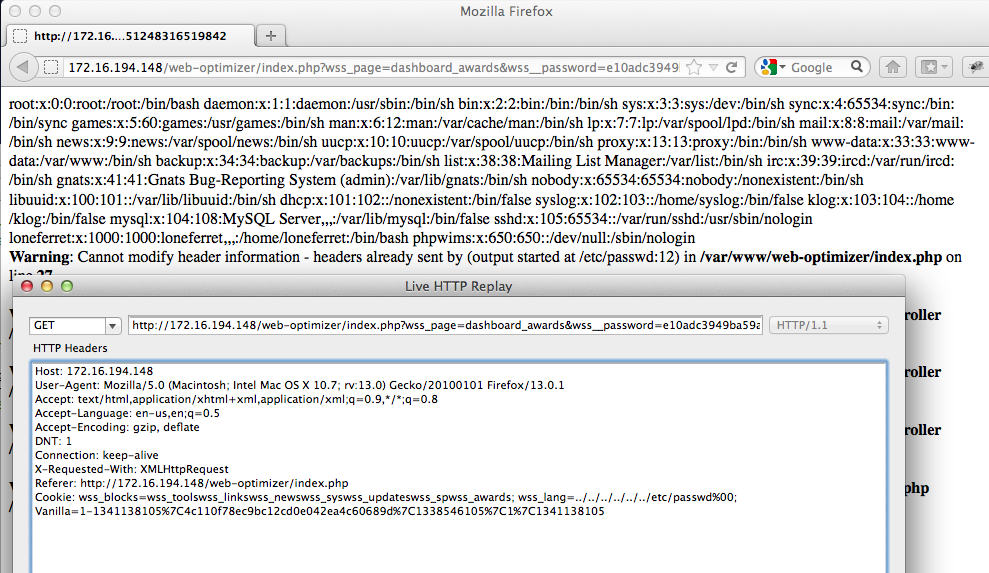This screenshot has height=573, width=989.
Task: Click the Accept-Encoding: gzip, deflate line
Action: click(x=117, y=427)
